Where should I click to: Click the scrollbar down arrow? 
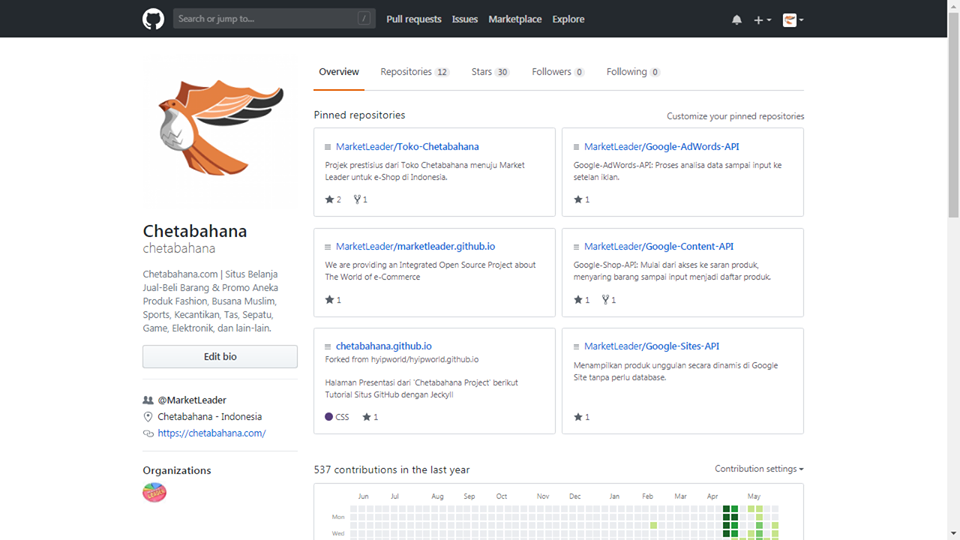pos(953,534)
